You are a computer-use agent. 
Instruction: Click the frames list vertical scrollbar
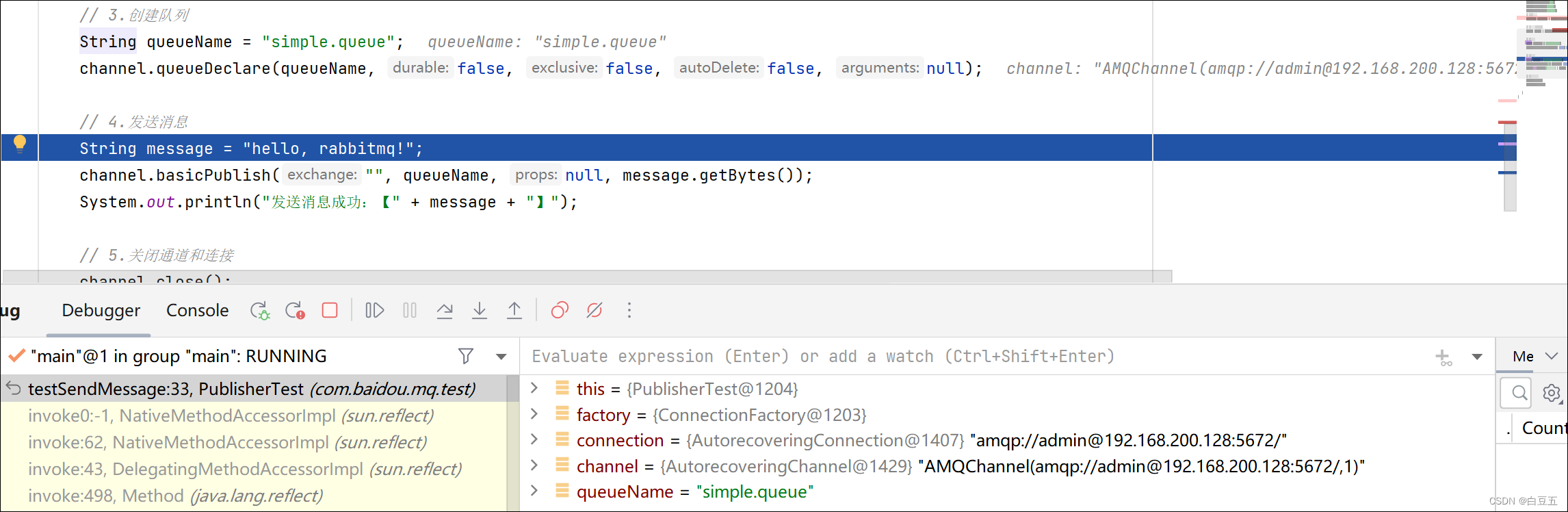[512, 441]
